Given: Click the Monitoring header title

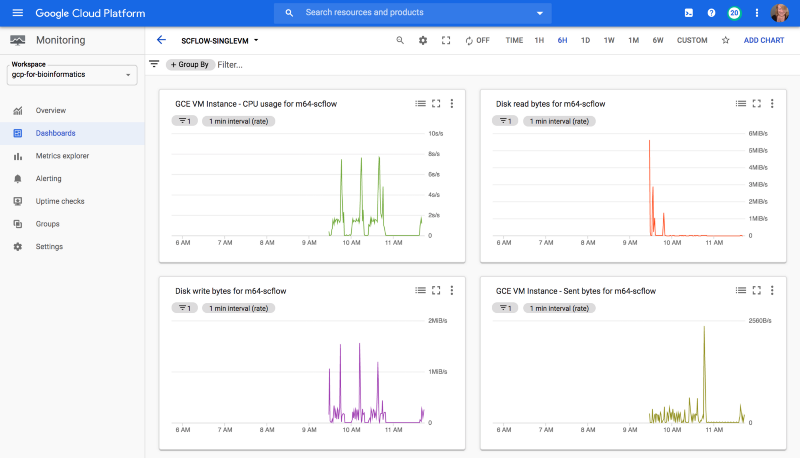Looking at the screenshot, I should 61,40.
